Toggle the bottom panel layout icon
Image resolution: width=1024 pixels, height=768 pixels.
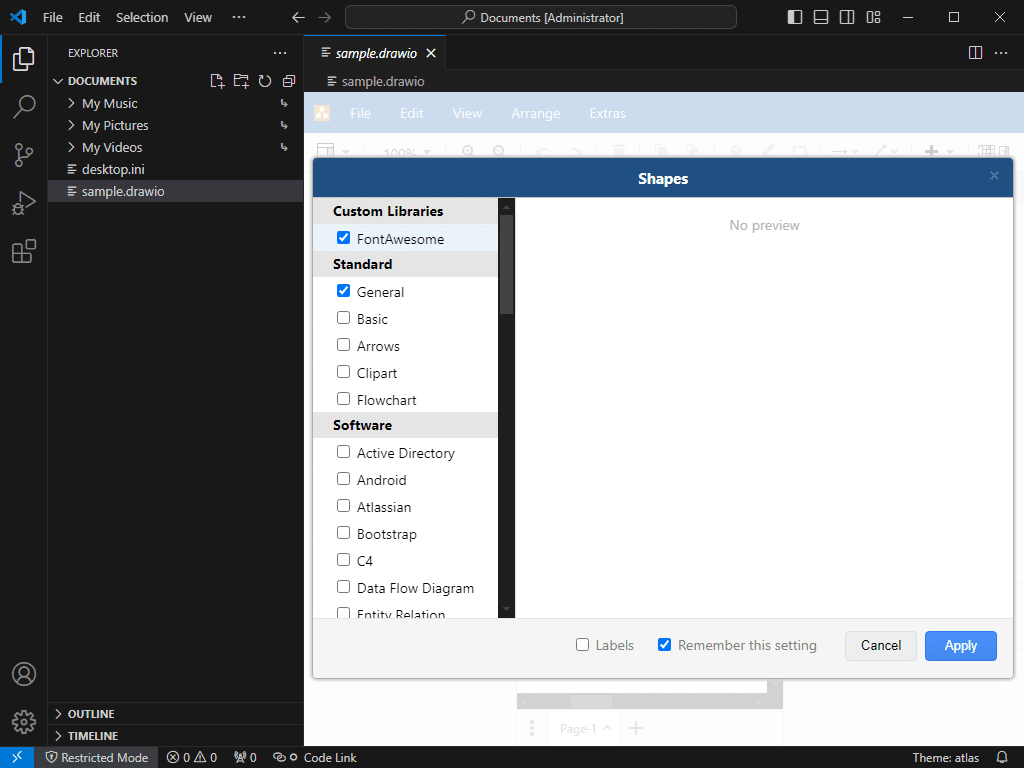[x=821, y=18]
